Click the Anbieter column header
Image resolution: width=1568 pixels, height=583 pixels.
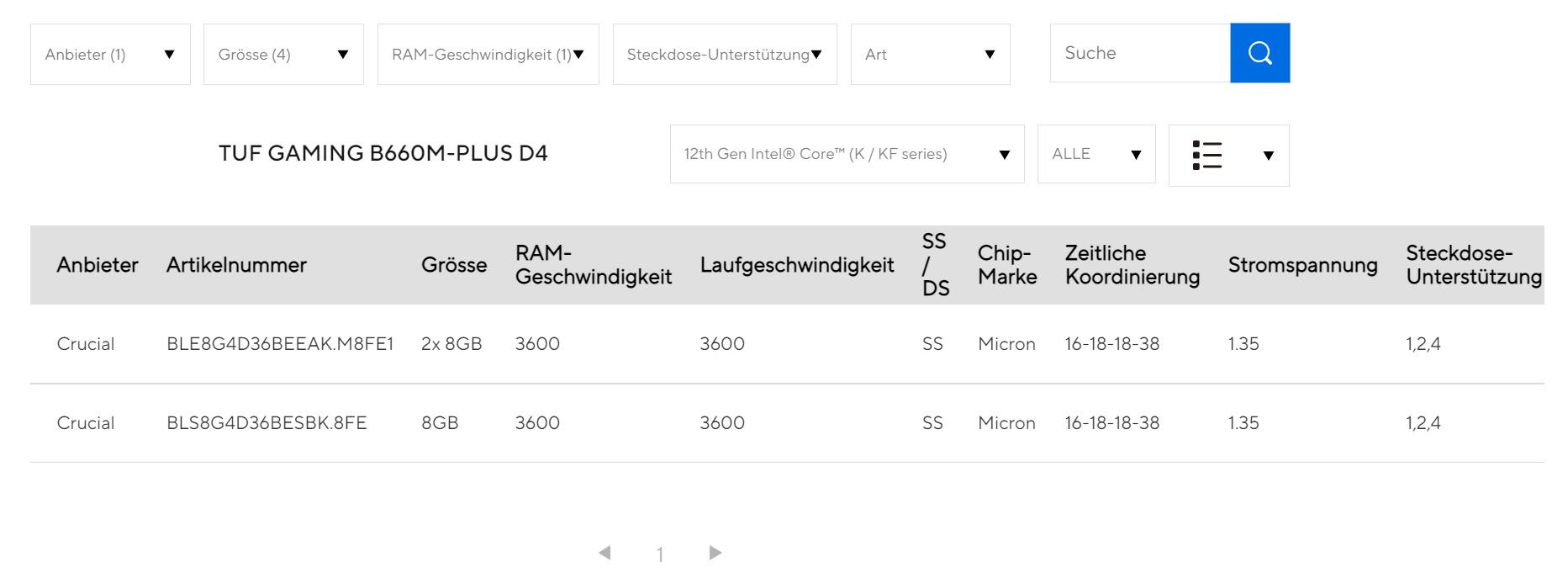(x=98, y=265)
